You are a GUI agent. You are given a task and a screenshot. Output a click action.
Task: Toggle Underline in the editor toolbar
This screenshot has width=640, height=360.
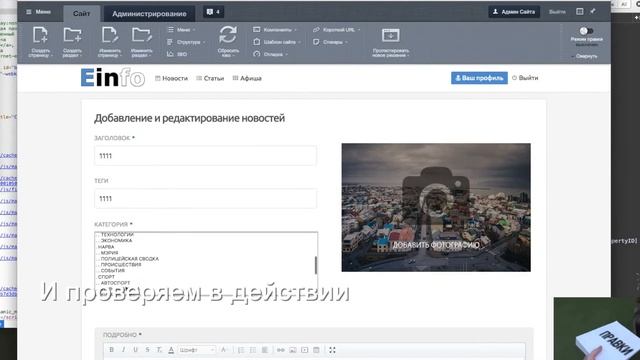tap(136, 350)
